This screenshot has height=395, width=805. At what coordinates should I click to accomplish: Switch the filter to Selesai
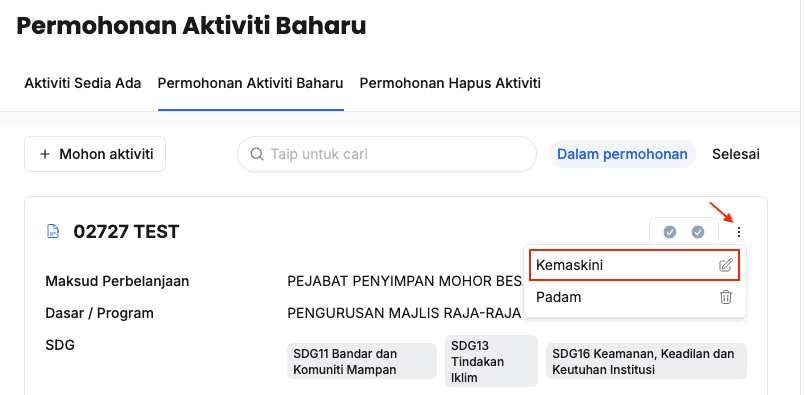[x=736, y=154]
